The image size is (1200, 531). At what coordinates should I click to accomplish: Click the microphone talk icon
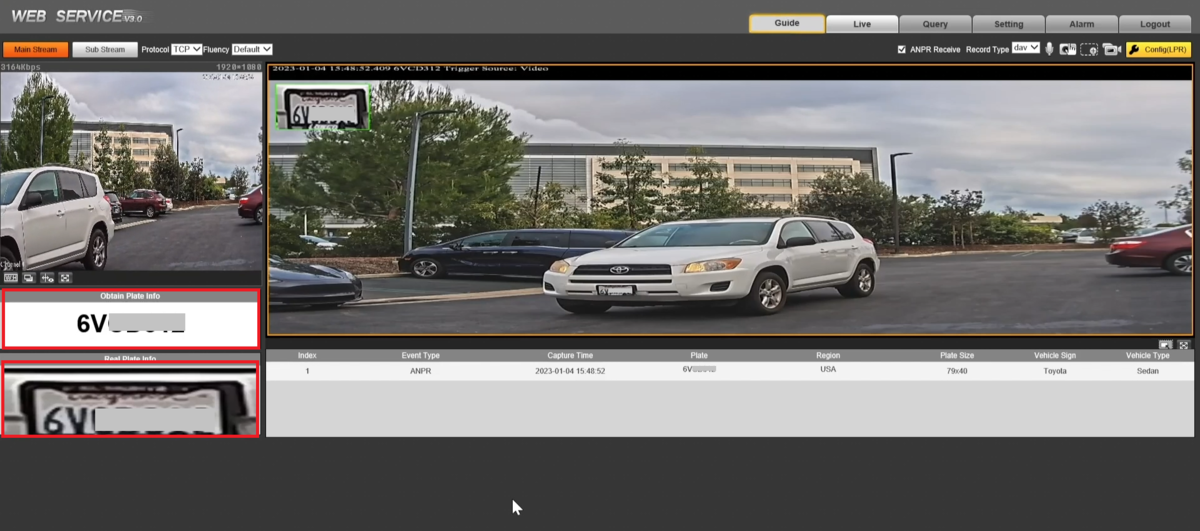coord(1049,49)
